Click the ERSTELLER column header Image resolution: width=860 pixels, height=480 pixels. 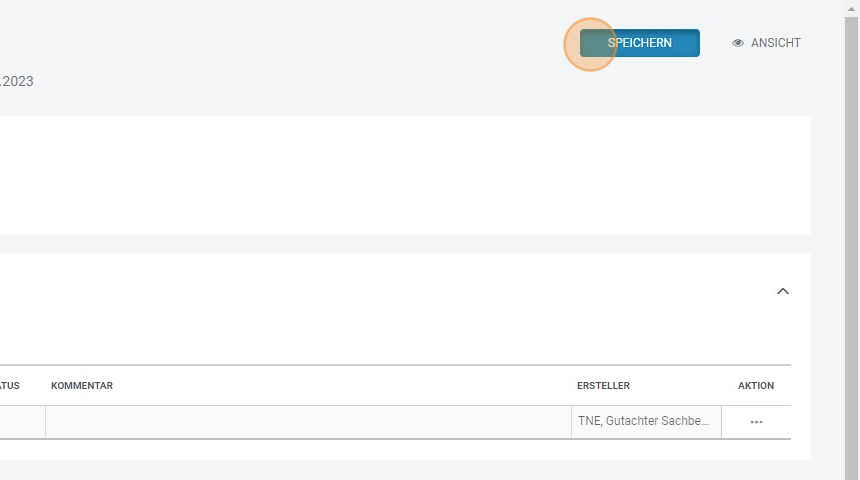click(603, 385)
